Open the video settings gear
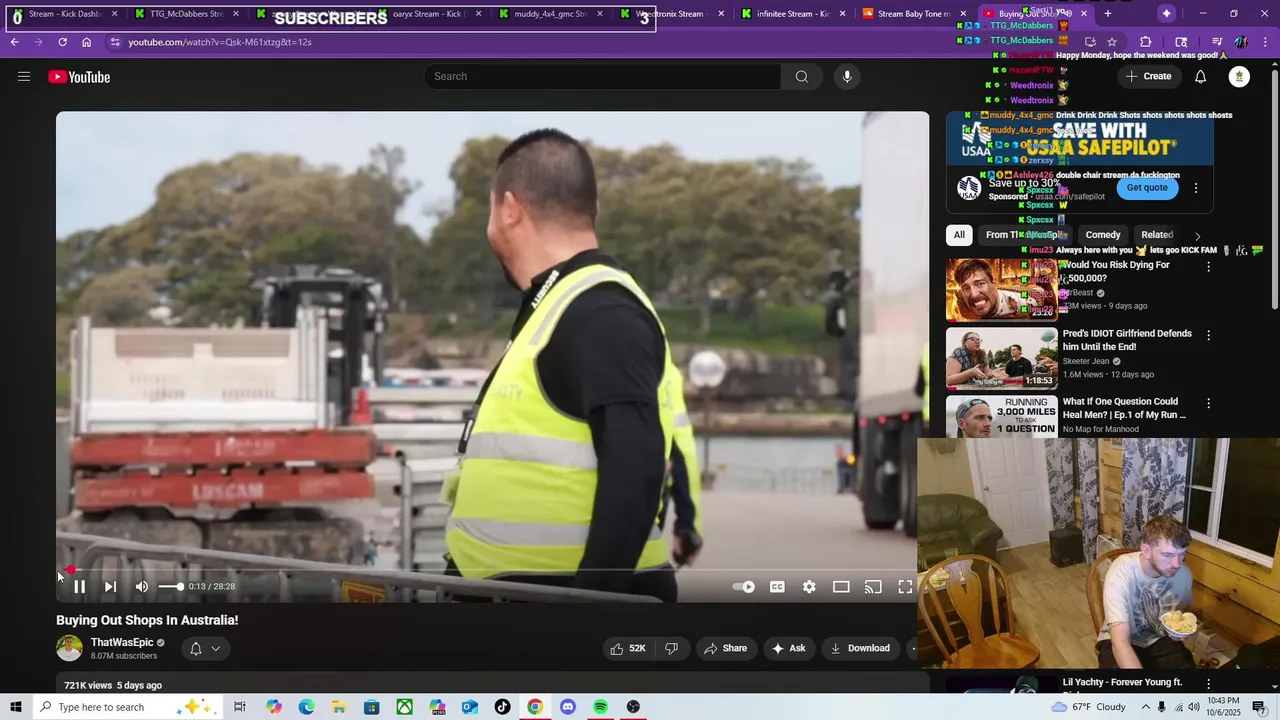Screen dimensions: 1280x720 point(809,587)
